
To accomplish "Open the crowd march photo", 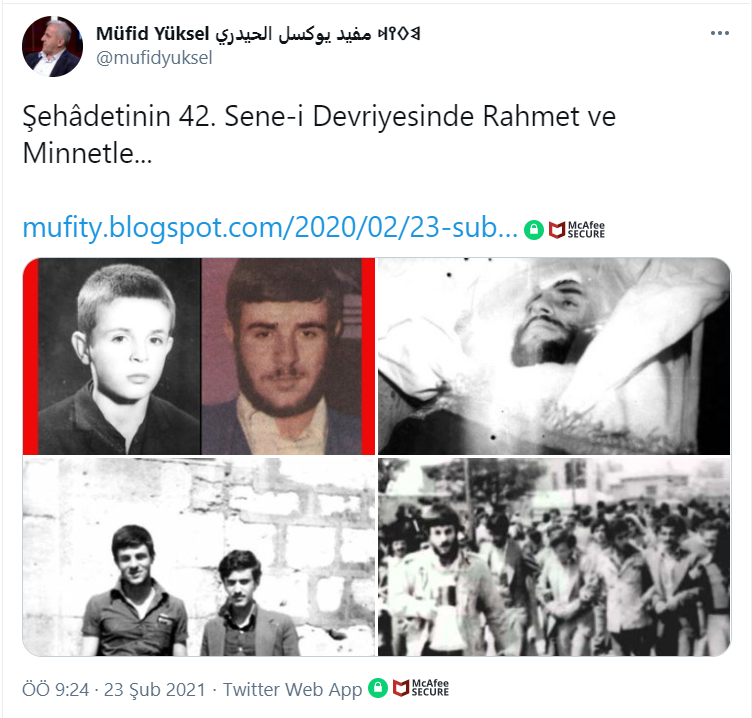I will pyautogui.click(x=554, y=557).
